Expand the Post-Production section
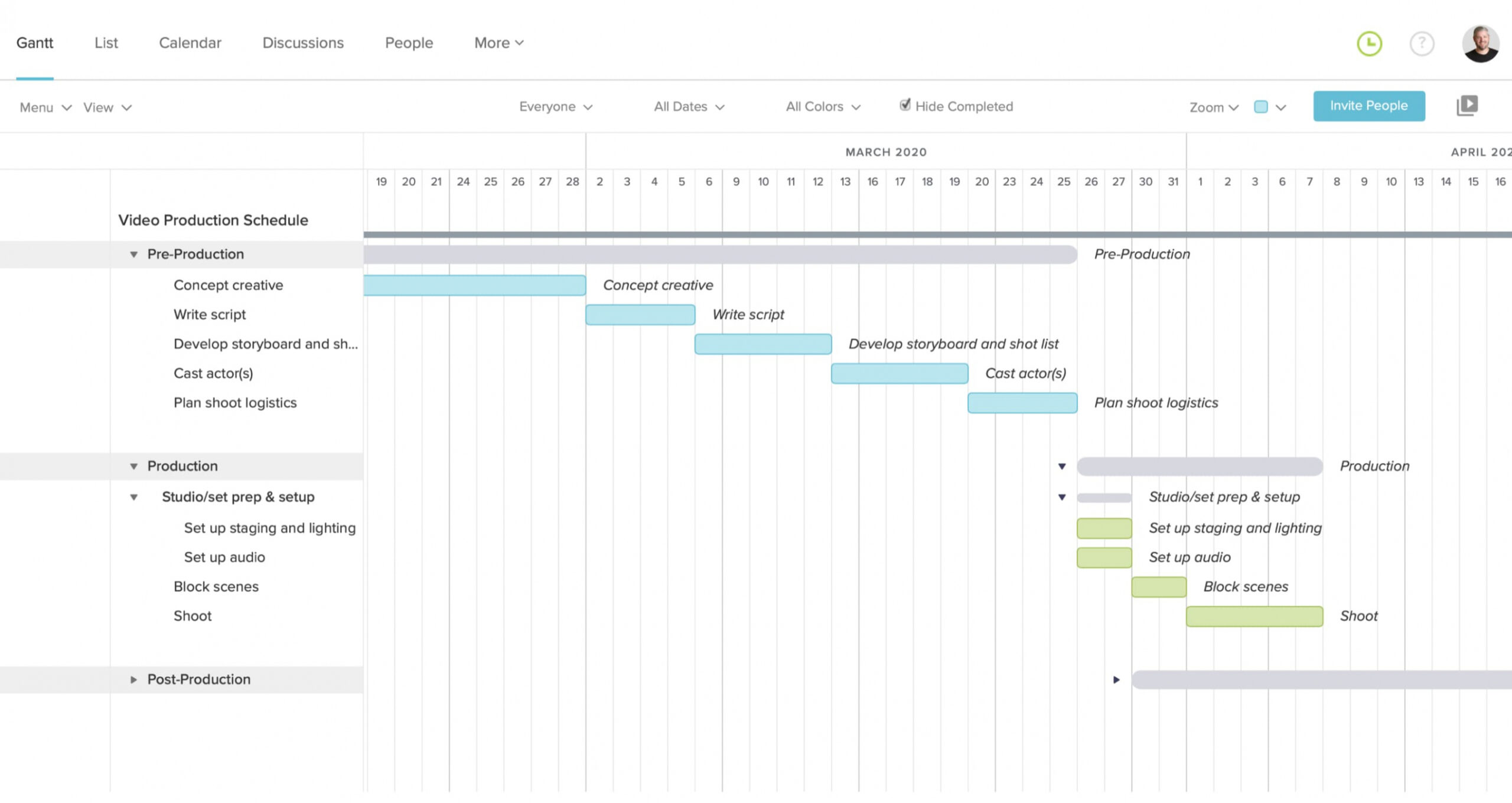Screen dimensions: 1512x803 pos(133,679)
